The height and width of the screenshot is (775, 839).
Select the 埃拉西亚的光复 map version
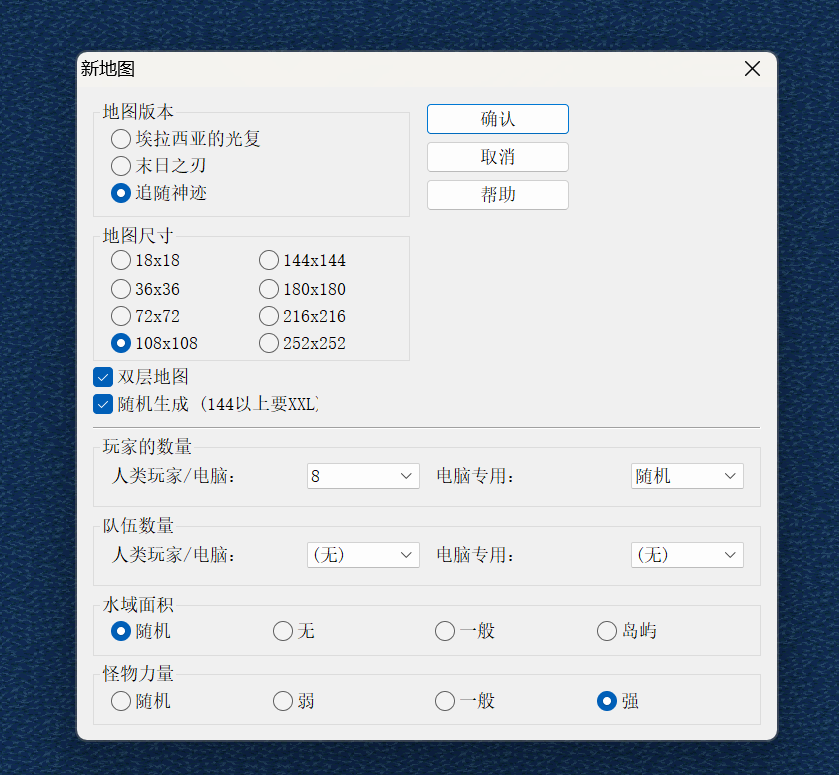tap(121, 139)
